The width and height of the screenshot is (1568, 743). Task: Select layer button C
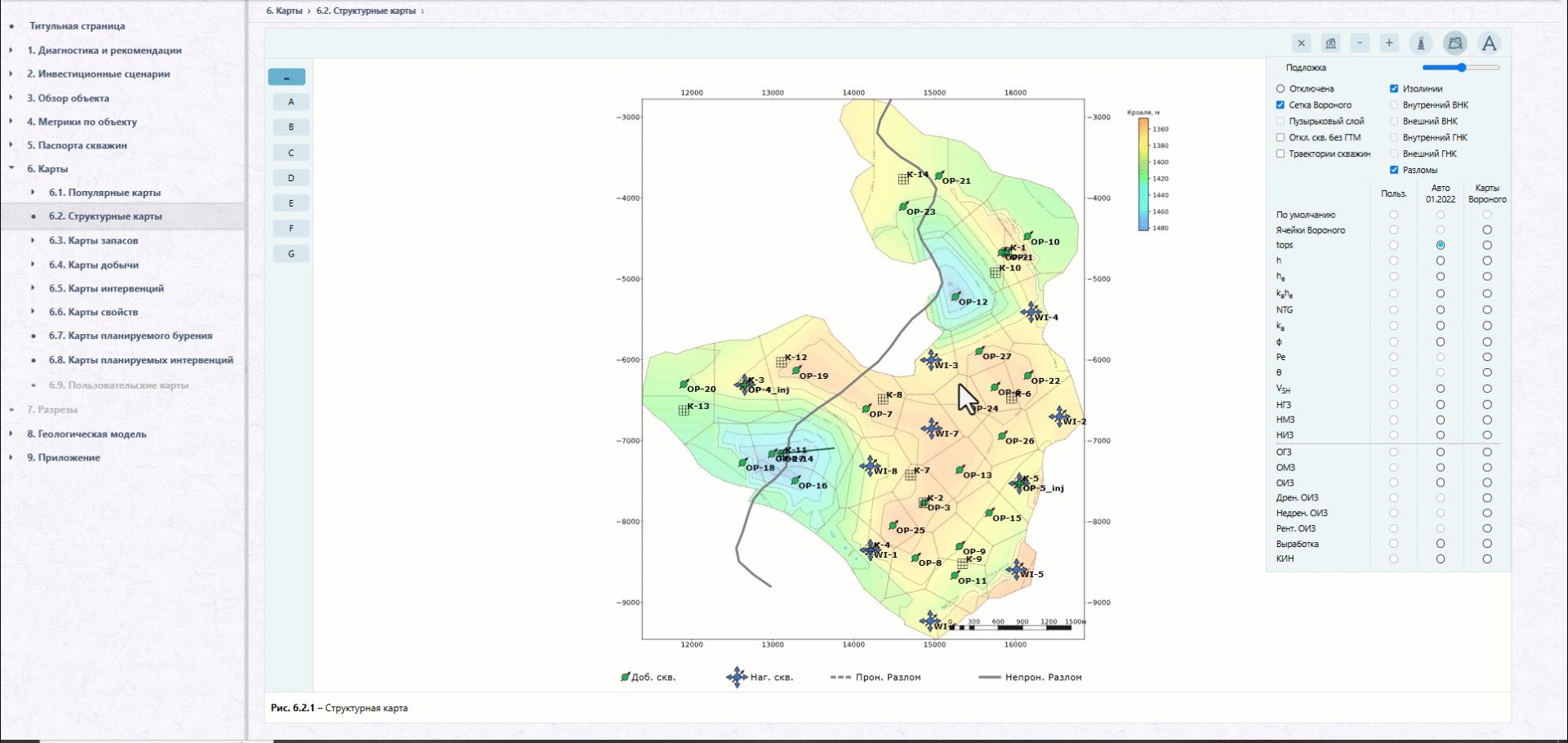click(291, 153)
